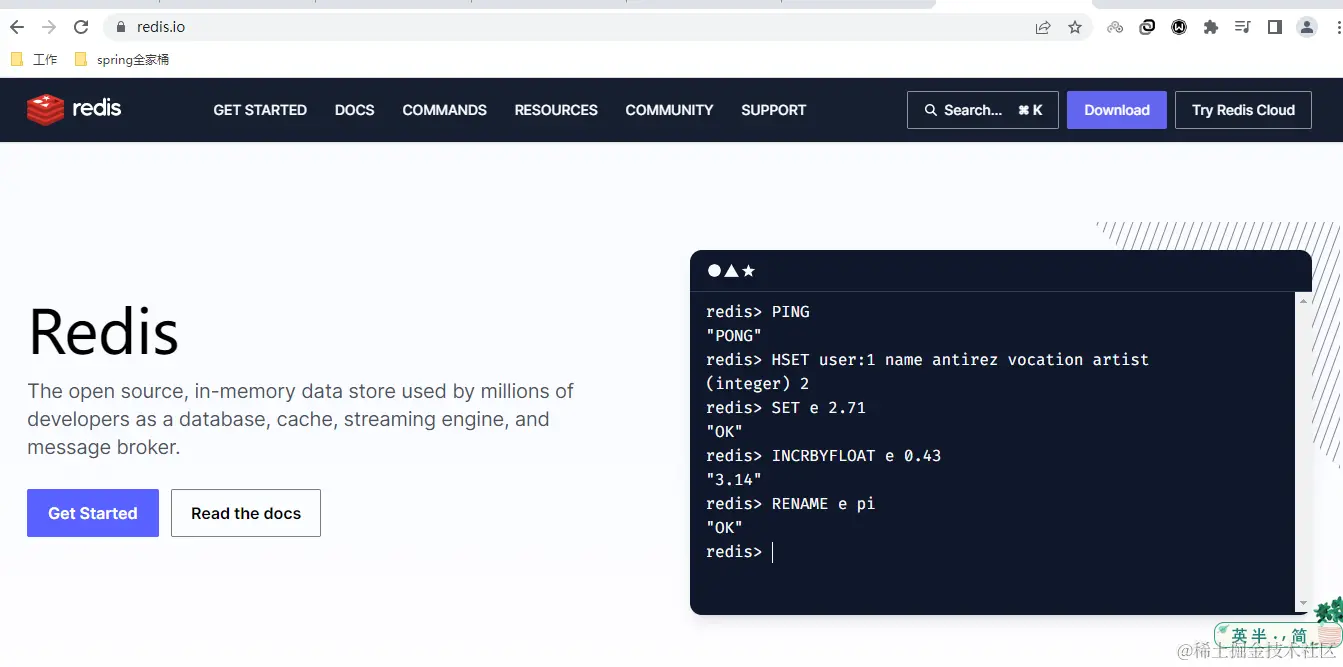Click the "3.14" output line

pyautogui.click(x=734, y=480)
